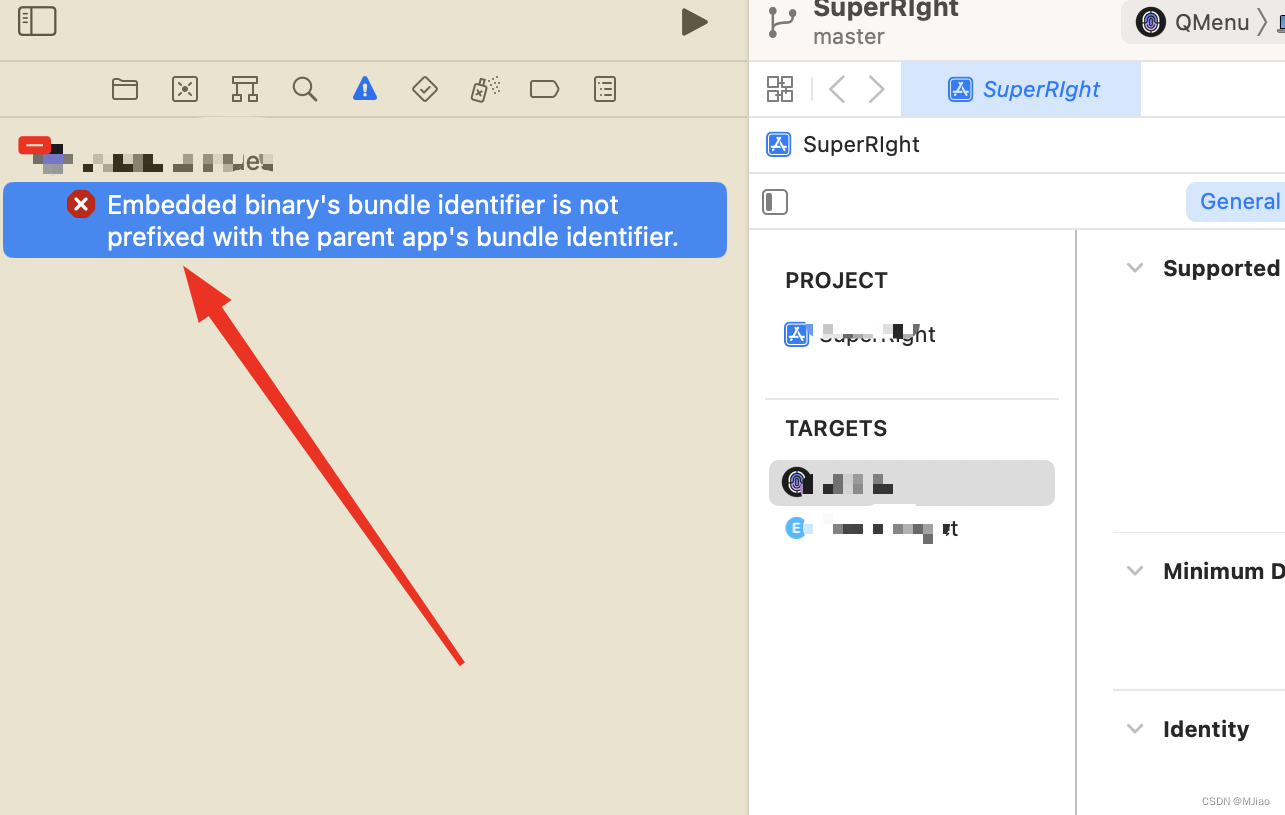The height and width of the screenshot is (815, 1285).
Task: Open the Test navigator diamond icon
Action: pyautogui.click(x=424, y=89)
